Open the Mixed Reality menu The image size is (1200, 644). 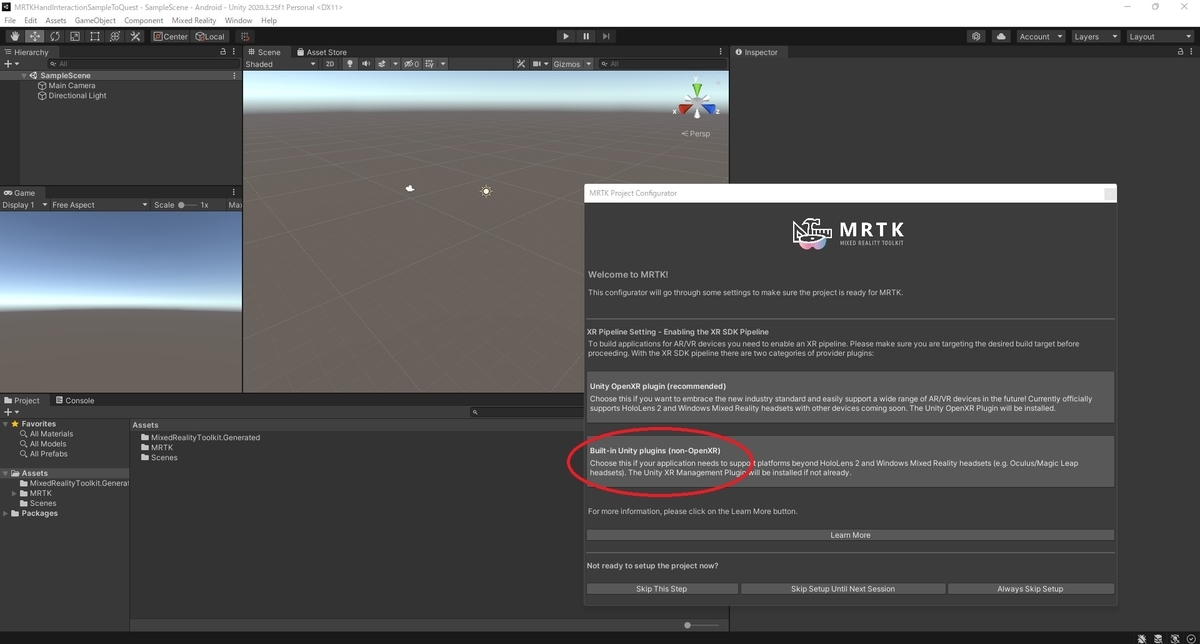pyautogui.click(x=193, y=19)
